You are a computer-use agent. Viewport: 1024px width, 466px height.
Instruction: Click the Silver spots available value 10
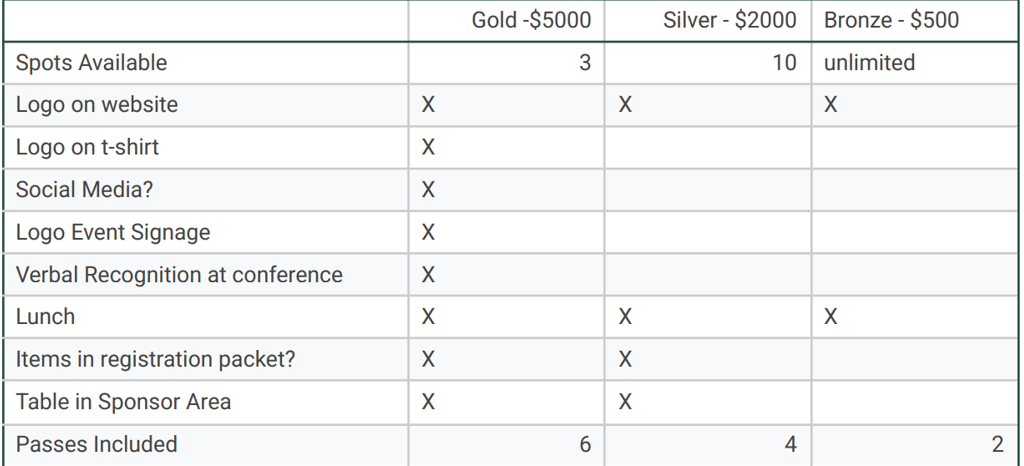pos(784,63)
